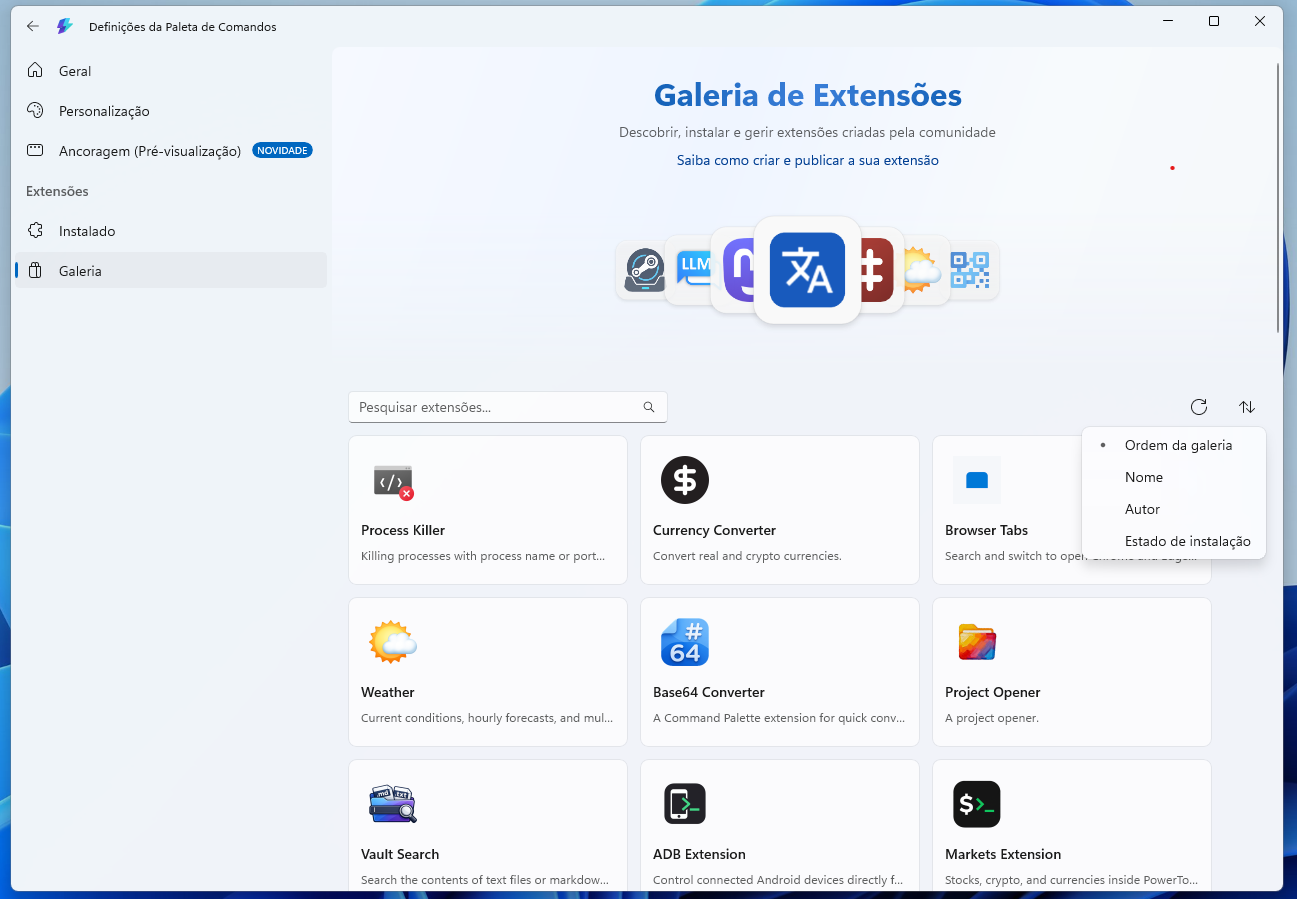The image size is (1297, 899).
Task: Click the Project Opener folder icon
Action: (977, 642)
